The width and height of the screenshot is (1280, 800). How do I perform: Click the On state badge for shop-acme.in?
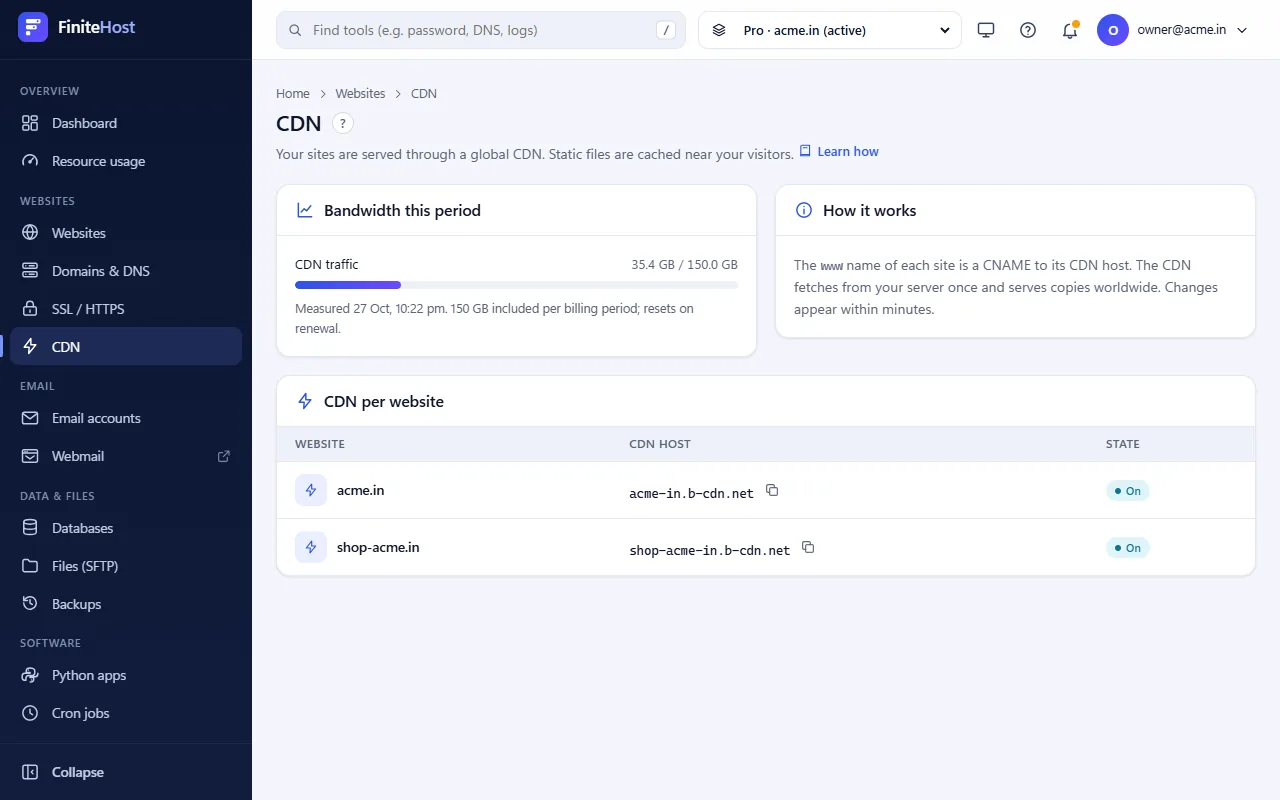(1127, 548)
